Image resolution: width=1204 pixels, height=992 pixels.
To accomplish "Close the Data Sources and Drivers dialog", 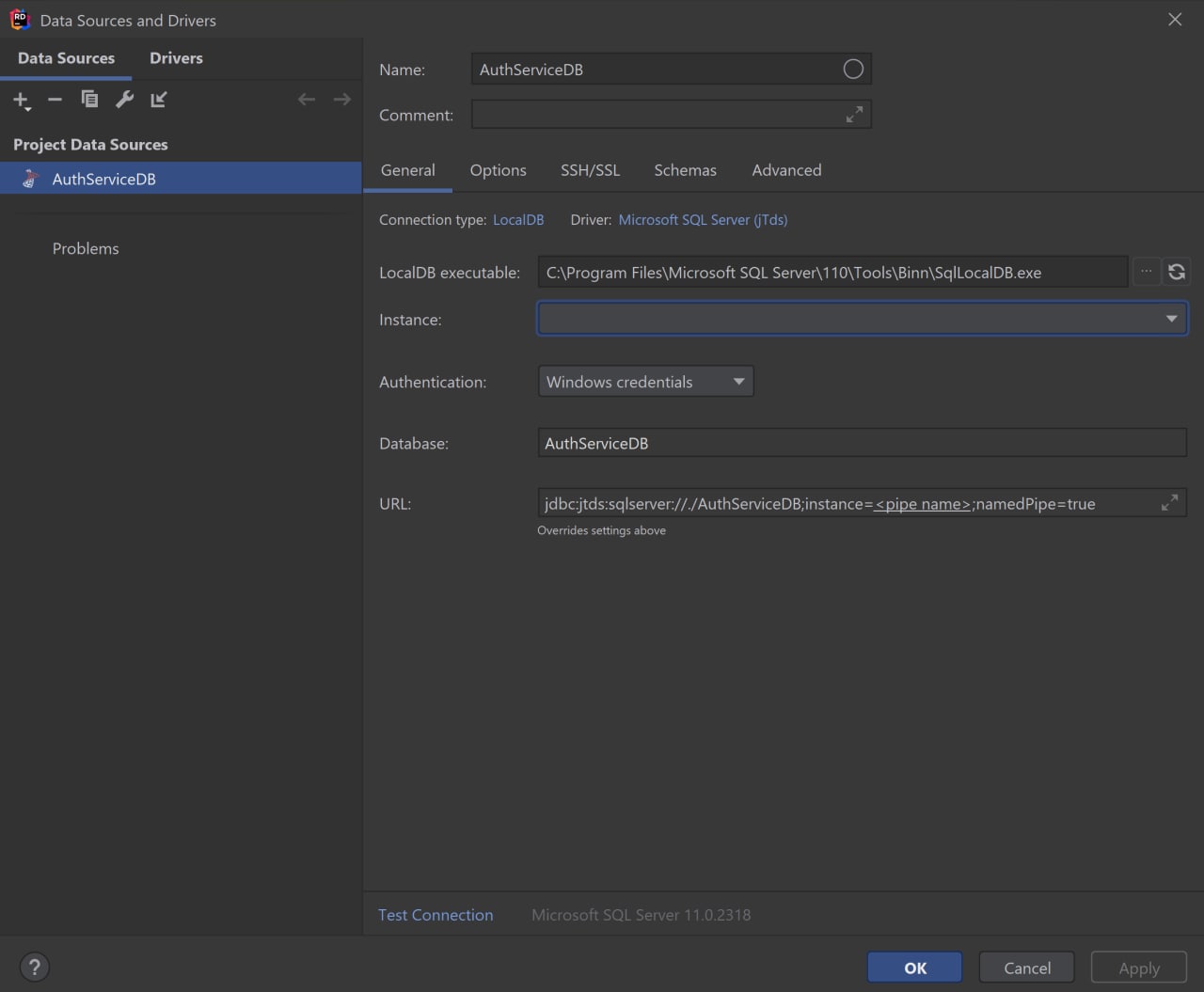I will tap(1175, 20).
